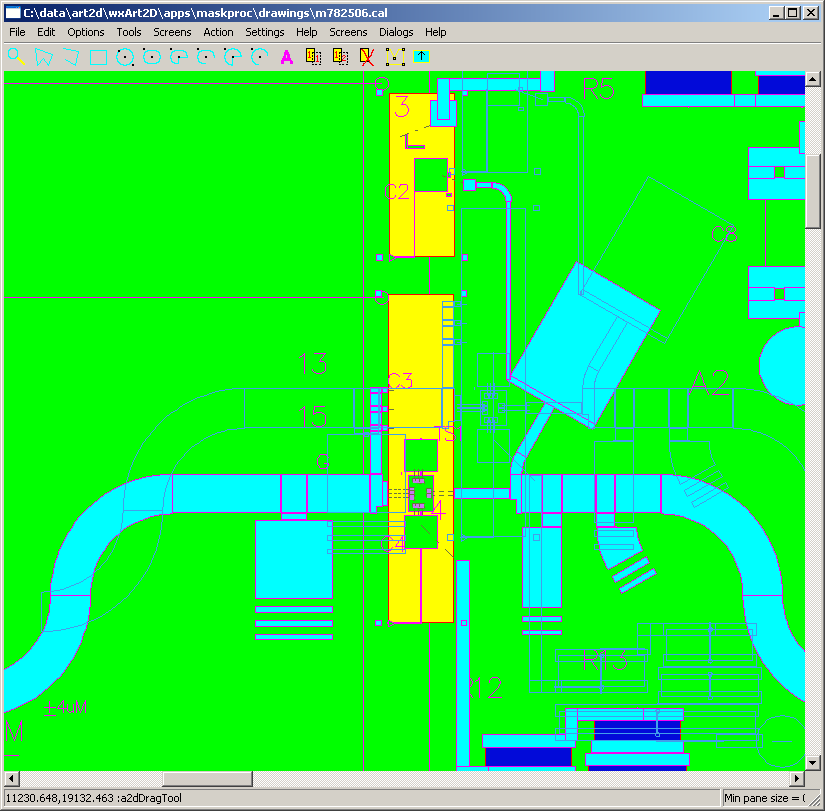Viewport: 825px width, 811px height.
Task: Expand the Tools menu
Action: [x=129, y=32]
